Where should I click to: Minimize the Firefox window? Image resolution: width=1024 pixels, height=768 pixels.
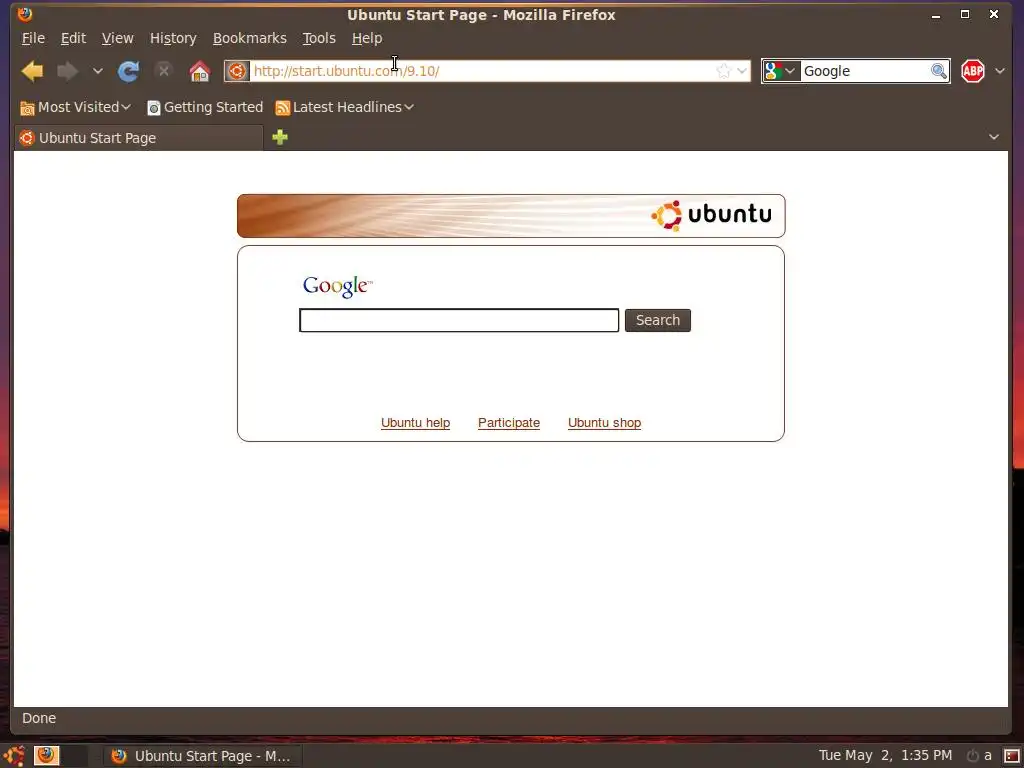pyautogui.click(x=936, y=14)
